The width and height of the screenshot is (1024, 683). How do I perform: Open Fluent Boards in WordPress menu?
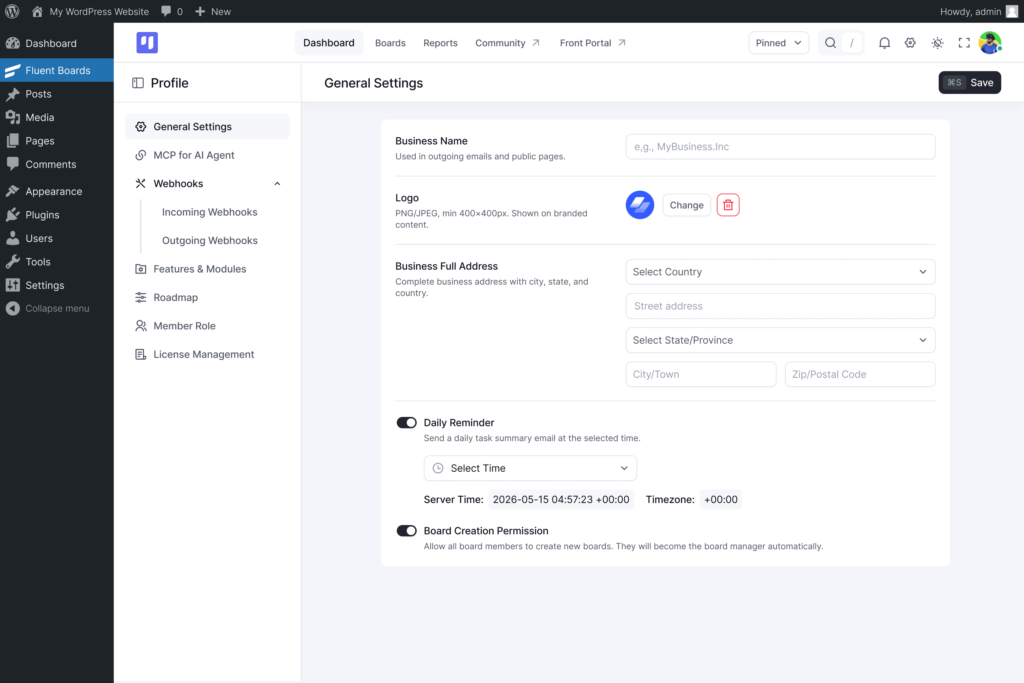coord(57,71)
